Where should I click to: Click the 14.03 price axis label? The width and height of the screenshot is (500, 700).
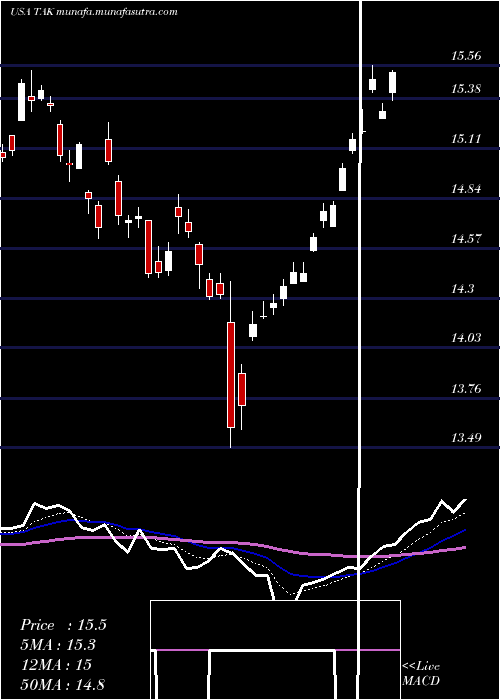click(466, 338)
